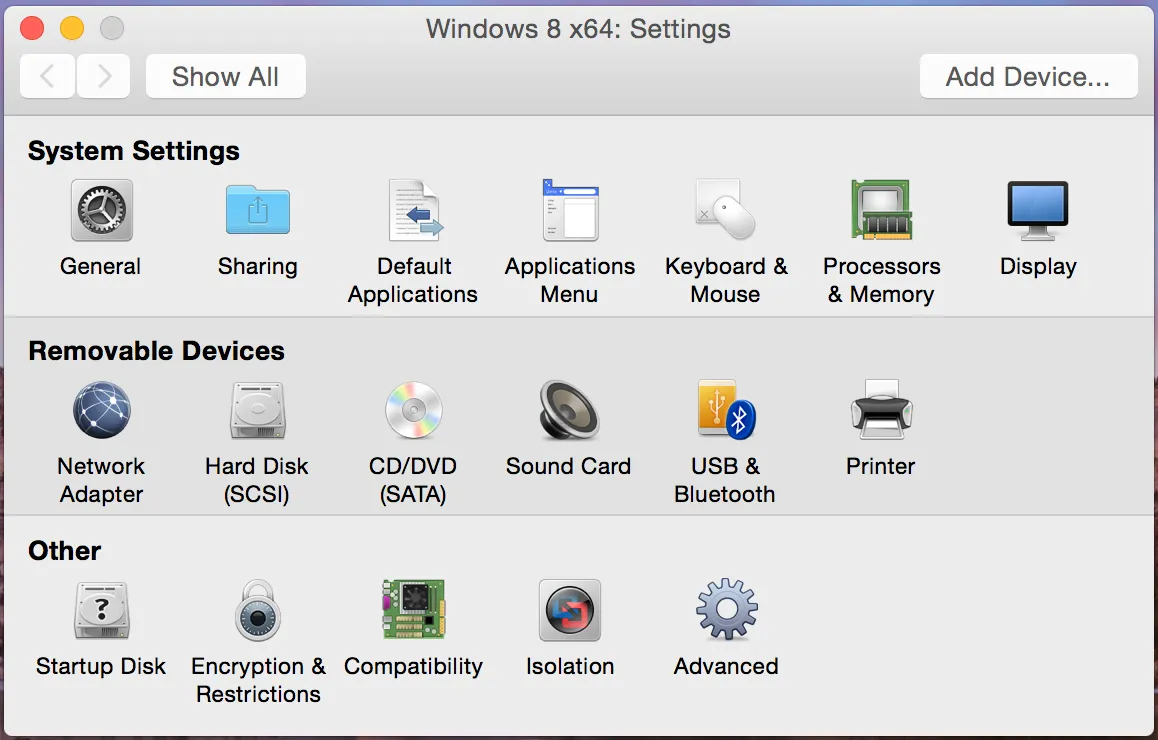1158x740 pixels.
Task: Open Default Applications settings
Action: point(414,210)
